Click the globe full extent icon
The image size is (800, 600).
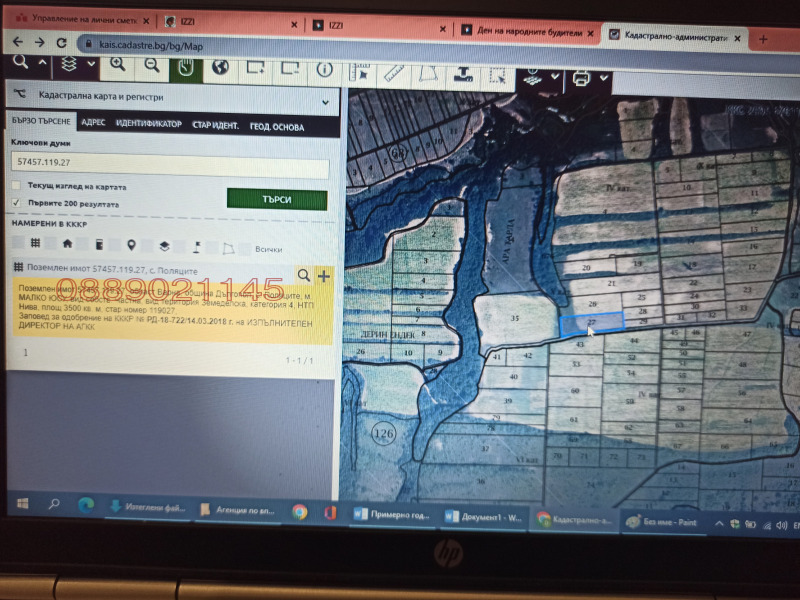[221, 68]
